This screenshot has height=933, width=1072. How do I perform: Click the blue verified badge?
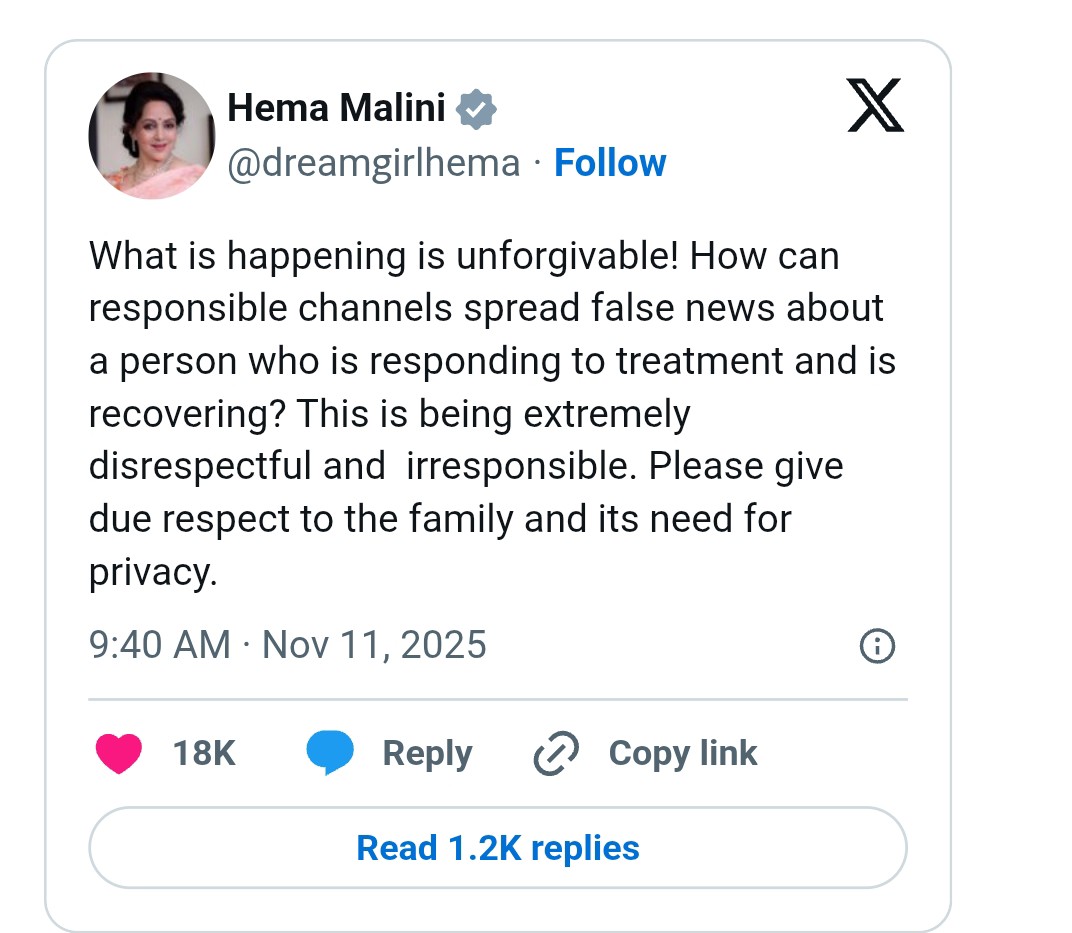[476, 108]
